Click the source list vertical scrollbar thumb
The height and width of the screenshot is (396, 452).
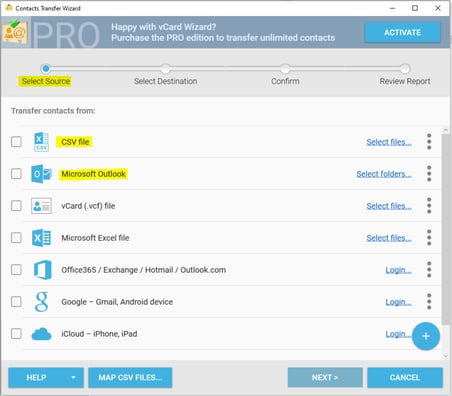[445, 229]
